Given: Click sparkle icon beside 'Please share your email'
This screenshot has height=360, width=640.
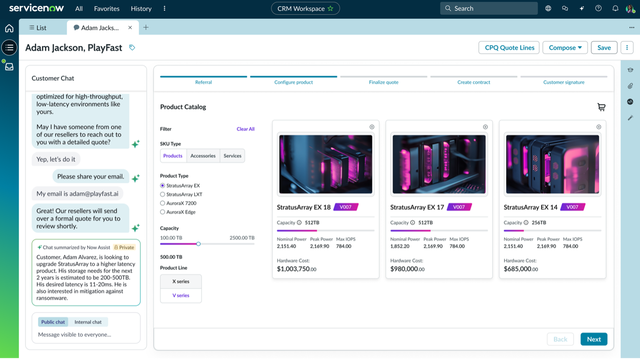Looking at the screenshot, I should 136,178.
